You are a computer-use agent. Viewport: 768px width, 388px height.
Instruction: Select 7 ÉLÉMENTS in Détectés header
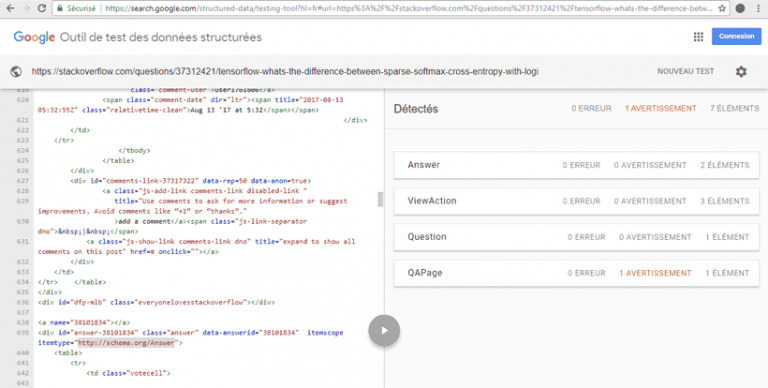[734, 108]
